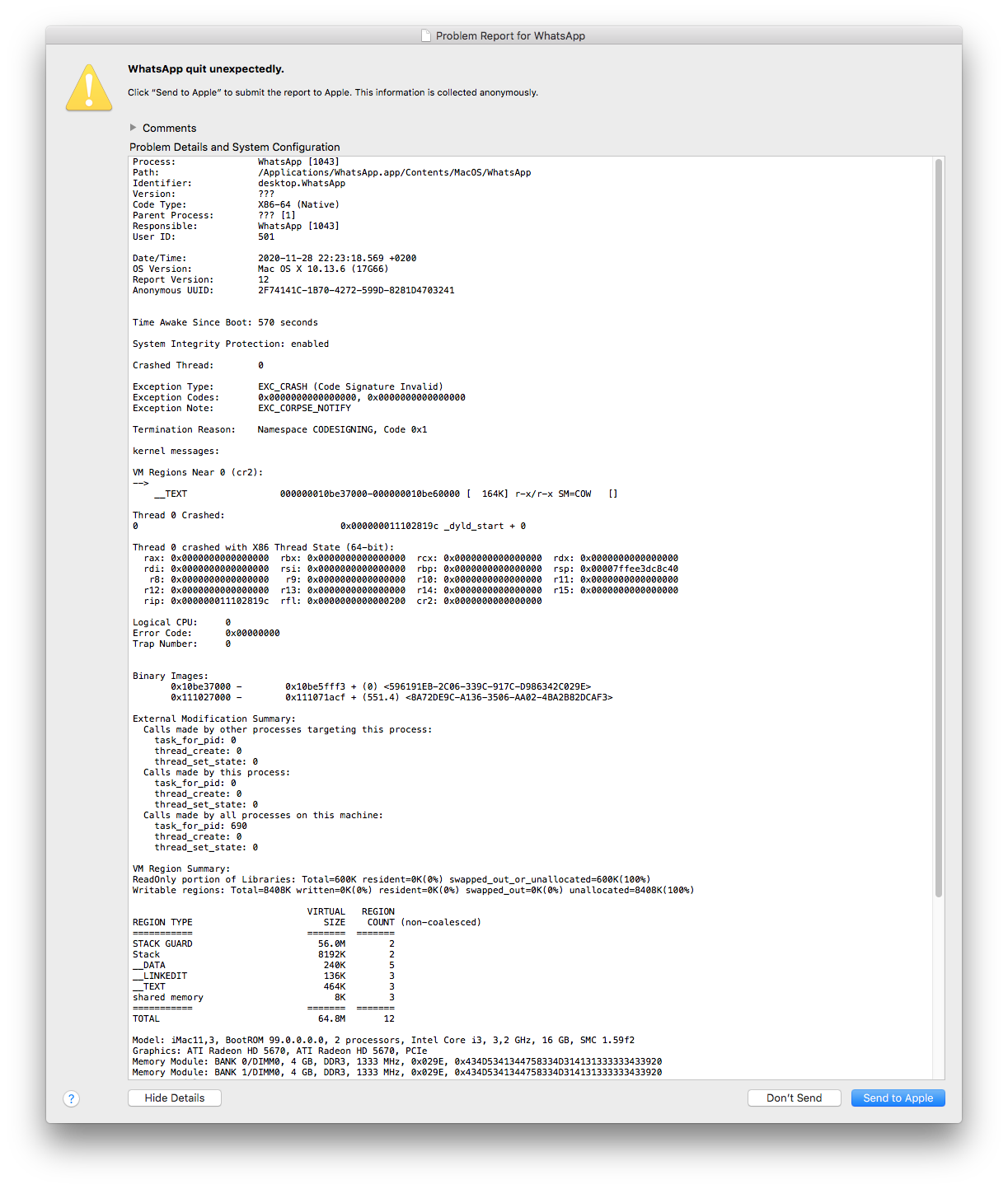Click the window title 'Problem Report for WhatsApp'
Viewport: 1008px width, 1189px height.
point(510,36)
